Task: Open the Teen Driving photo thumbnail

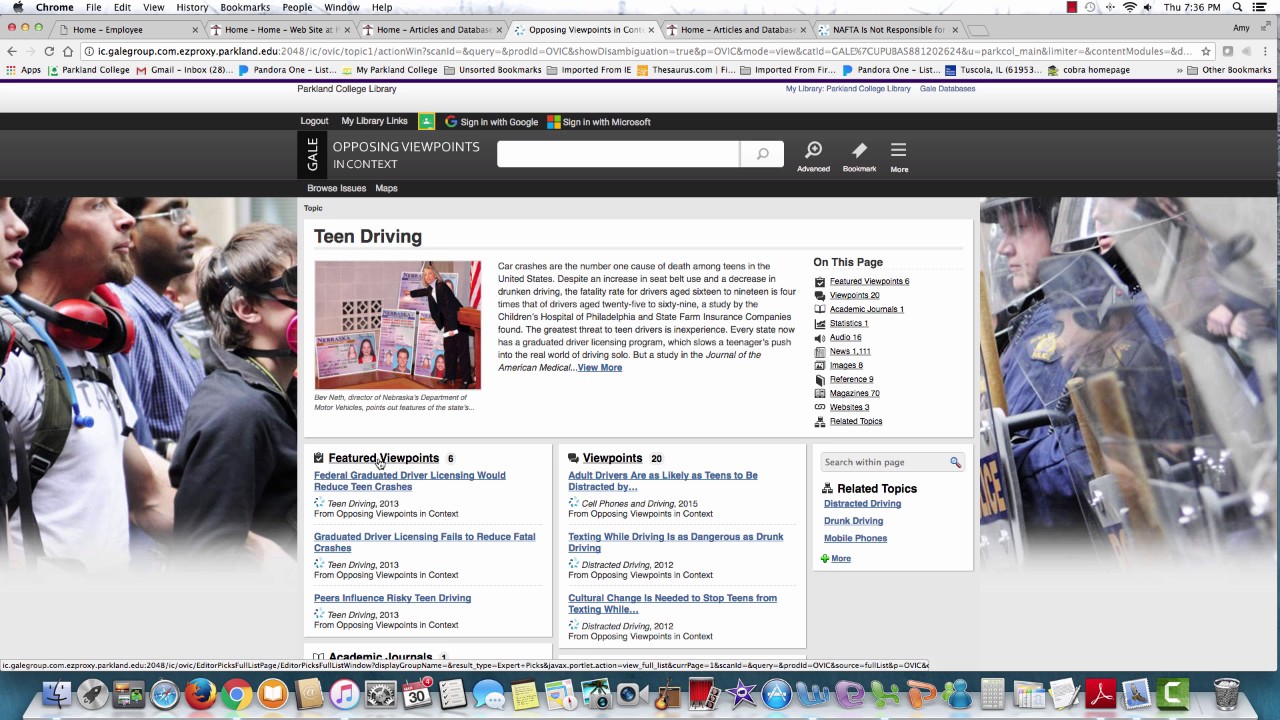Action: tap(398, 325)
